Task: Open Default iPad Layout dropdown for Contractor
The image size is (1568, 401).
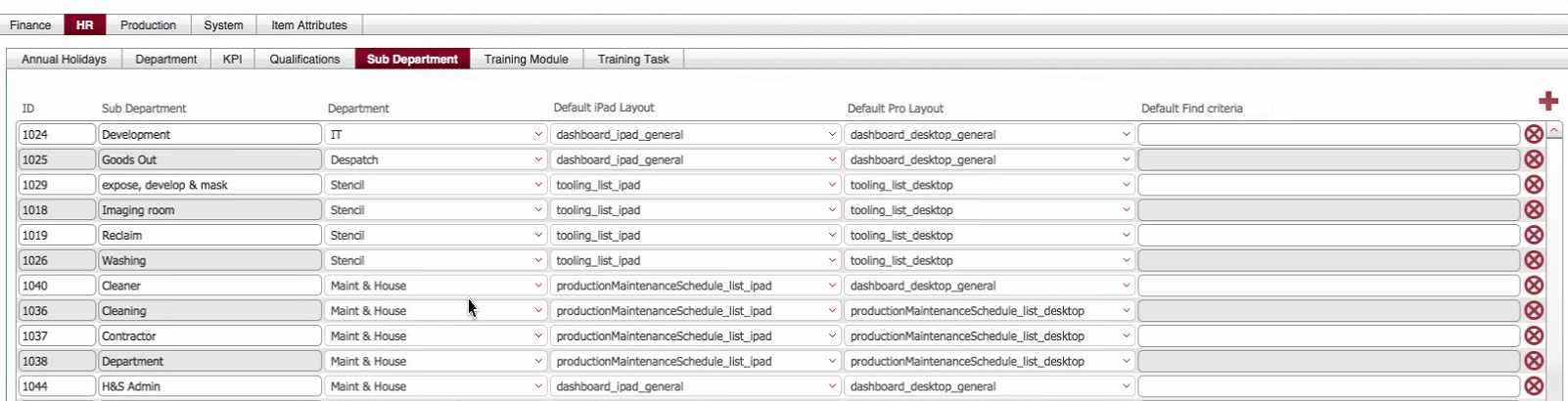Action: [832, 336]
